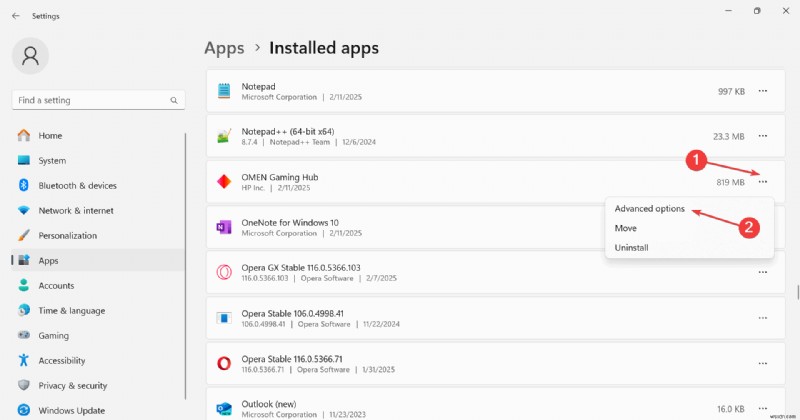Open more options for Opera Stable 116.0.5366.71
The height and width of the screenshot is (420, 800).
763,363
